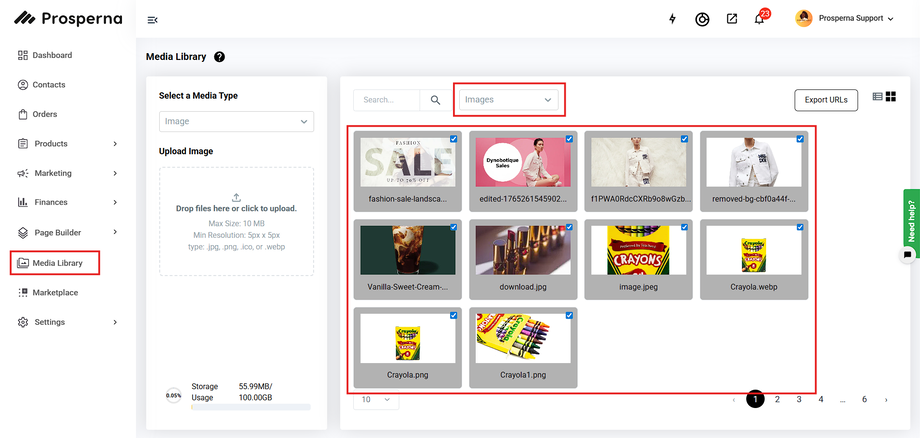This screenshot has width=920, height=438.
Task: Open the lightning bolt quick actions icon
Action: coord(672,19)
